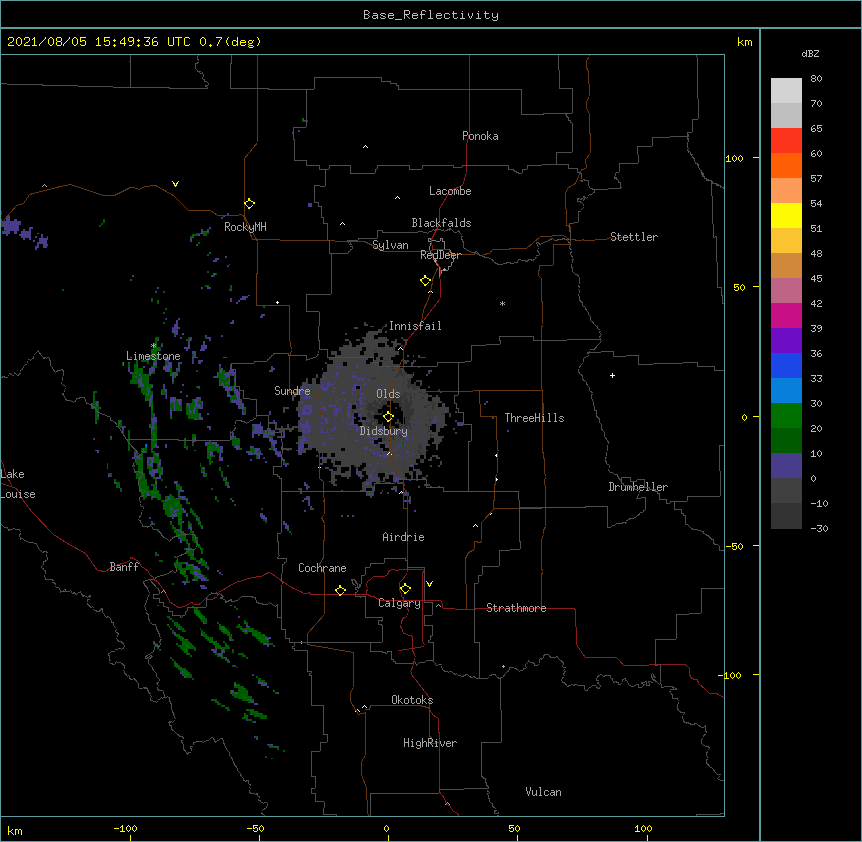The width and height of the screenshot is (862, 842).
Task: Click the yellow V marker northwest of RockyMH
Action: (175, 184)
